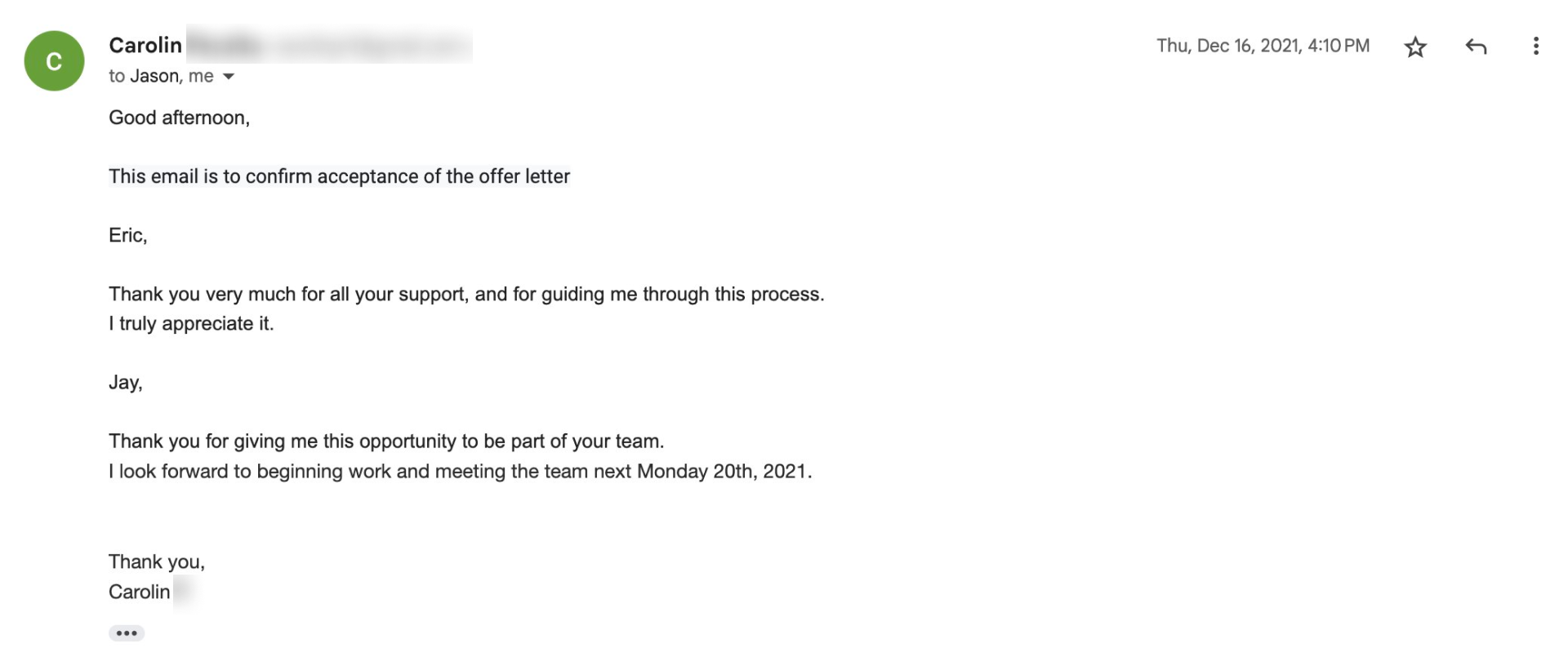Star this email message
Image resolution: width=1568 pixels, height=657 pixels.
1415,47
